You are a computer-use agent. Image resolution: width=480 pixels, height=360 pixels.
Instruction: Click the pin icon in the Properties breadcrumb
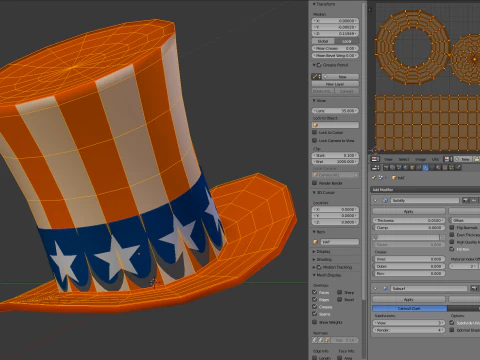pyautogui.click(x=374, y=178)
